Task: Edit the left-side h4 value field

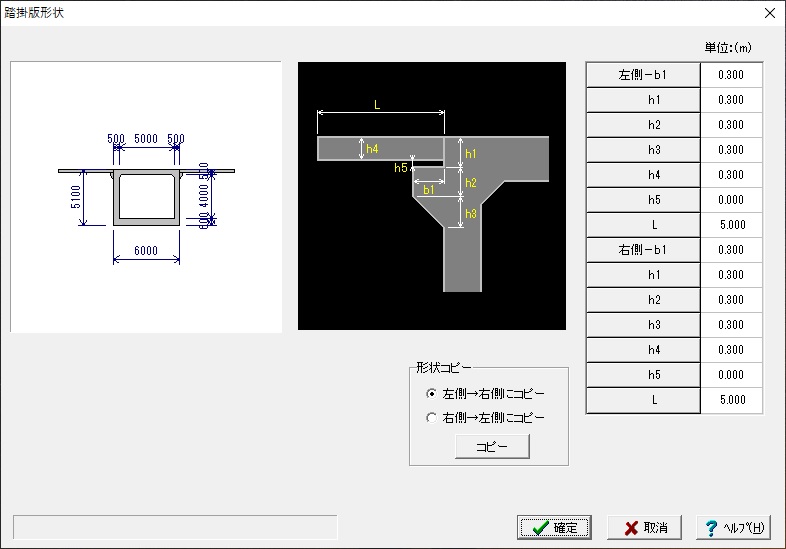Action: point(731,175)
